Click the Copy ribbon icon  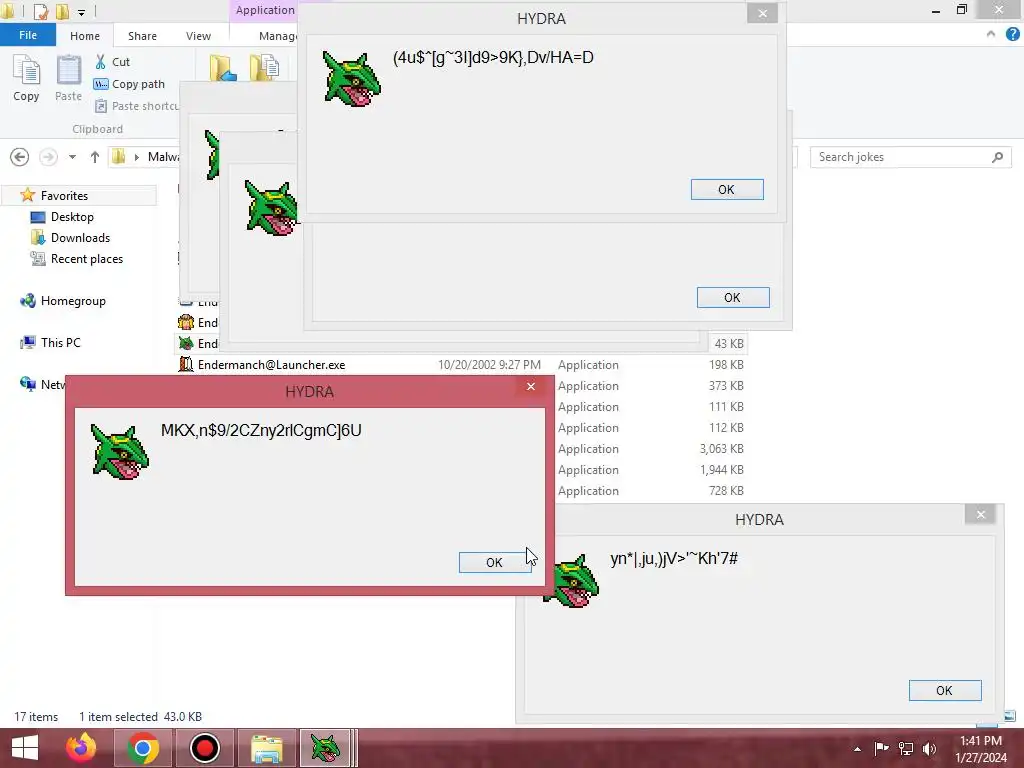pos(26,78)
